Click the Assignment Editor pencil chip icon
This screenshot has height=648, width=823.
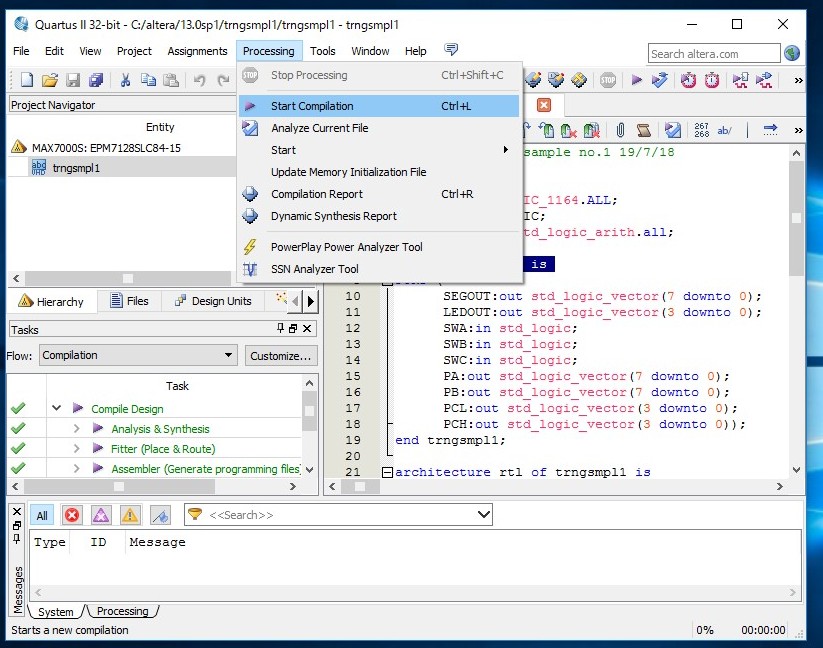[533, 80]
